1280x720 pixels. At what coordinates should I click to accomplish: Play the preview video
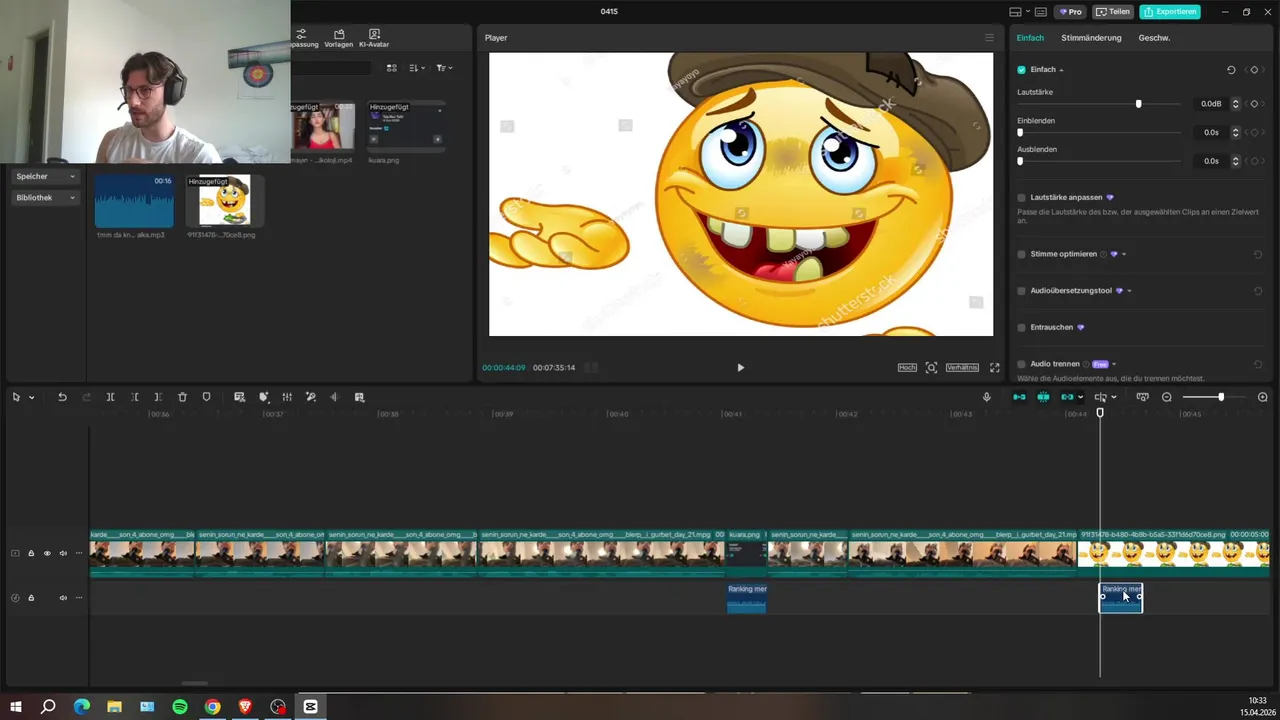coord(740,368)
